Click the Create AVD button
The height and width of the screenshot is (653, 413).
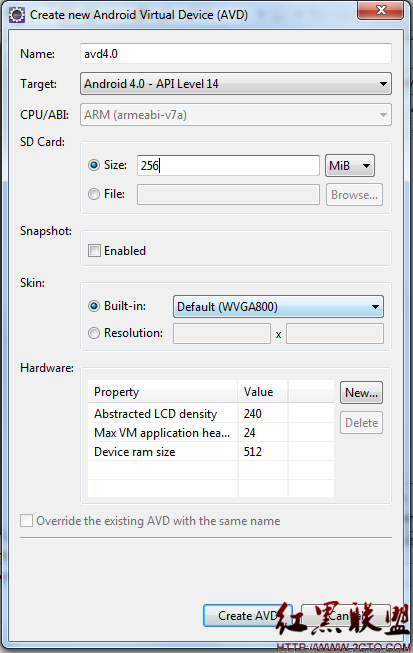(x=248, y=616)
